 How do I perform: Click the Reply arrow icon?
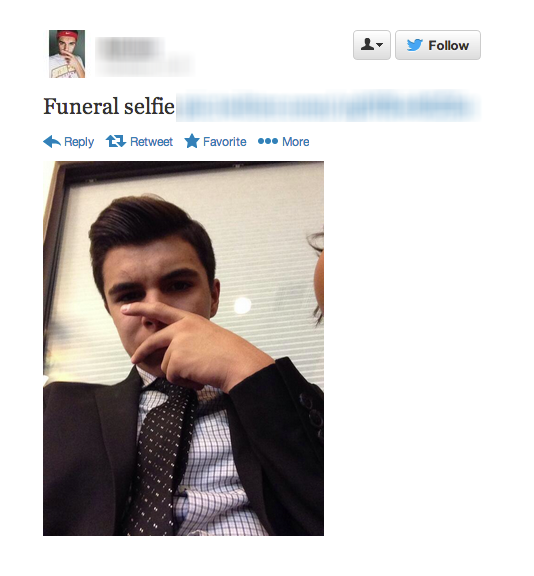coord(52,141)
